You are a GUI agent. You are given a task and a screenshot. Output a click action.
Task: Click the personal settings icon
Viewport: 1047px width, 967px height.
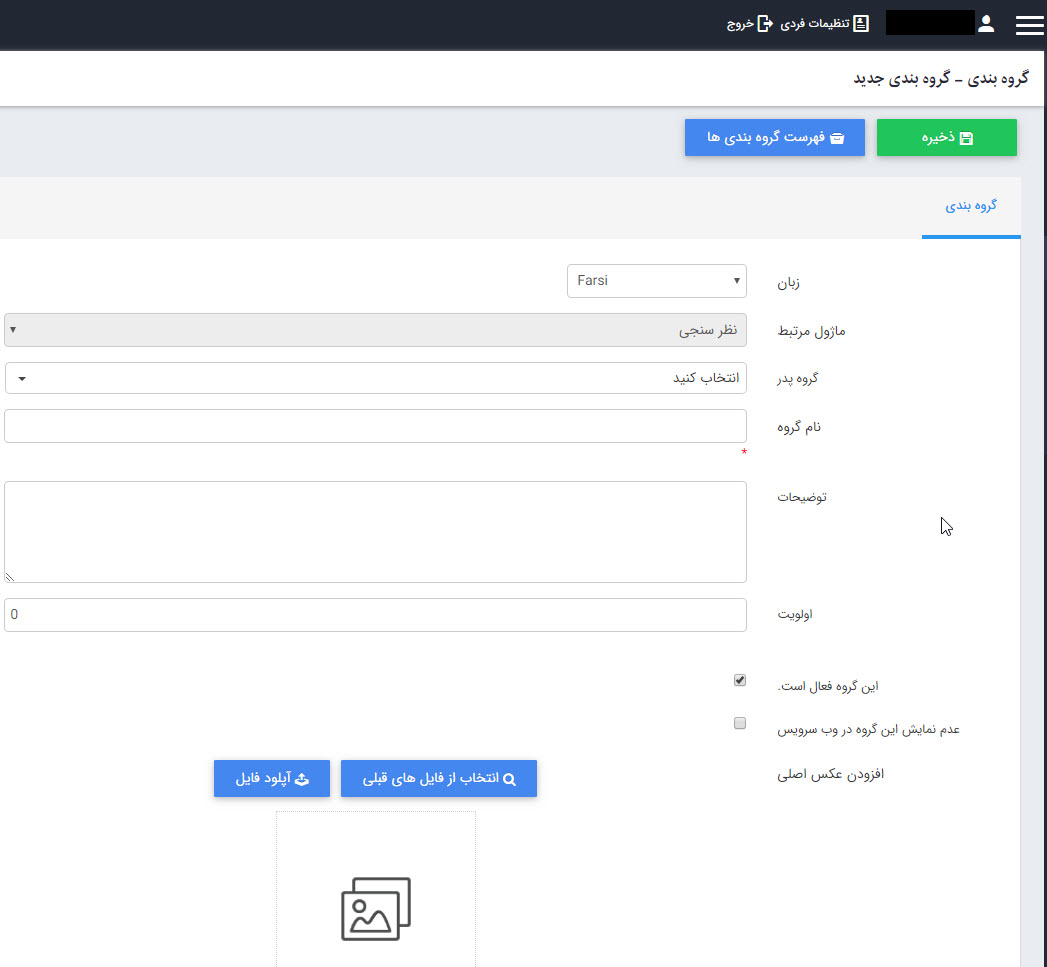pos(861,24)
